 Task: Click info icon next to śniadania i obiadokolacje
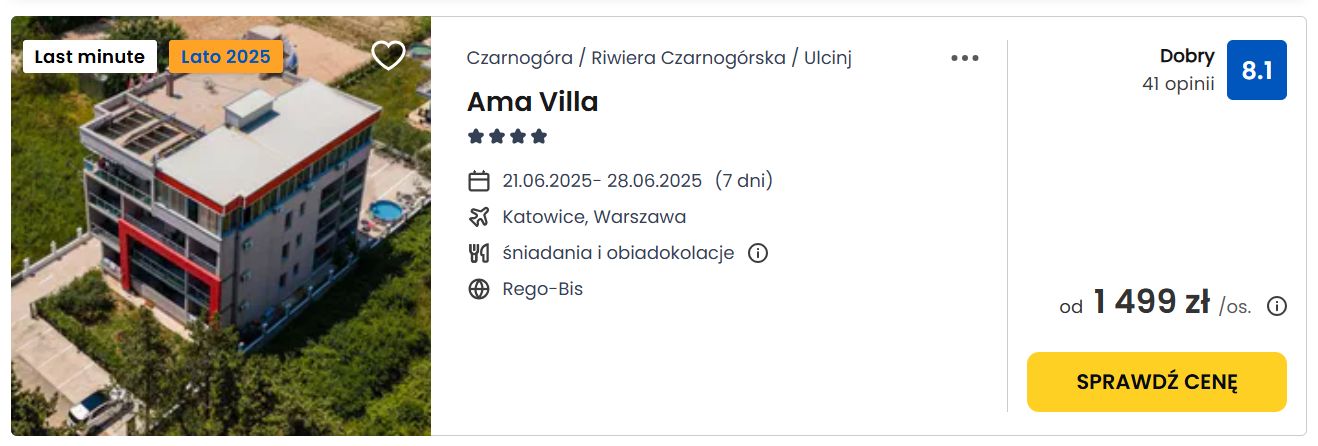(758, 253)
